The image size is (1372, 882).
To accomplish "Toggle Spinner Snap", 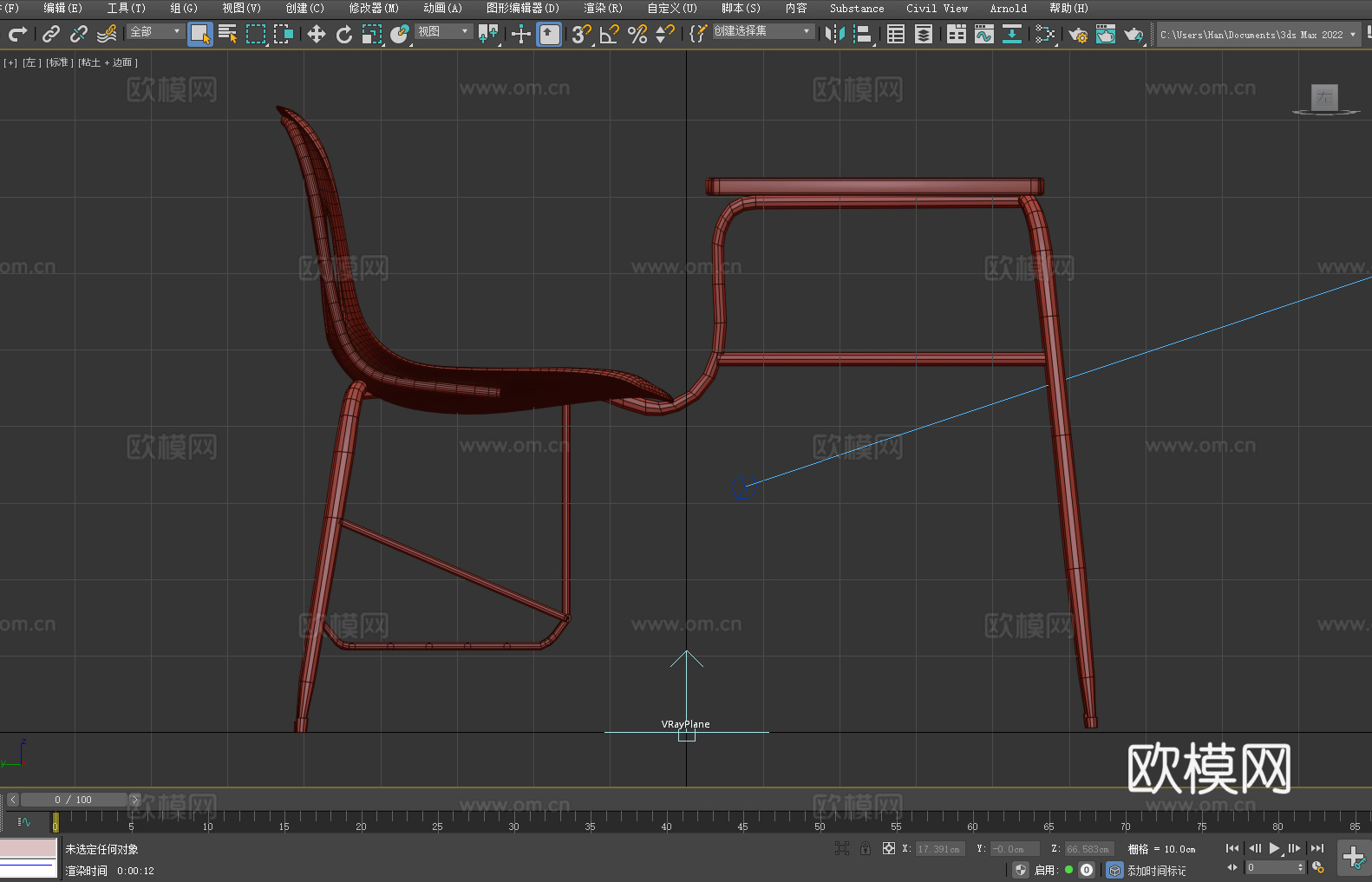I will point(665,34).
